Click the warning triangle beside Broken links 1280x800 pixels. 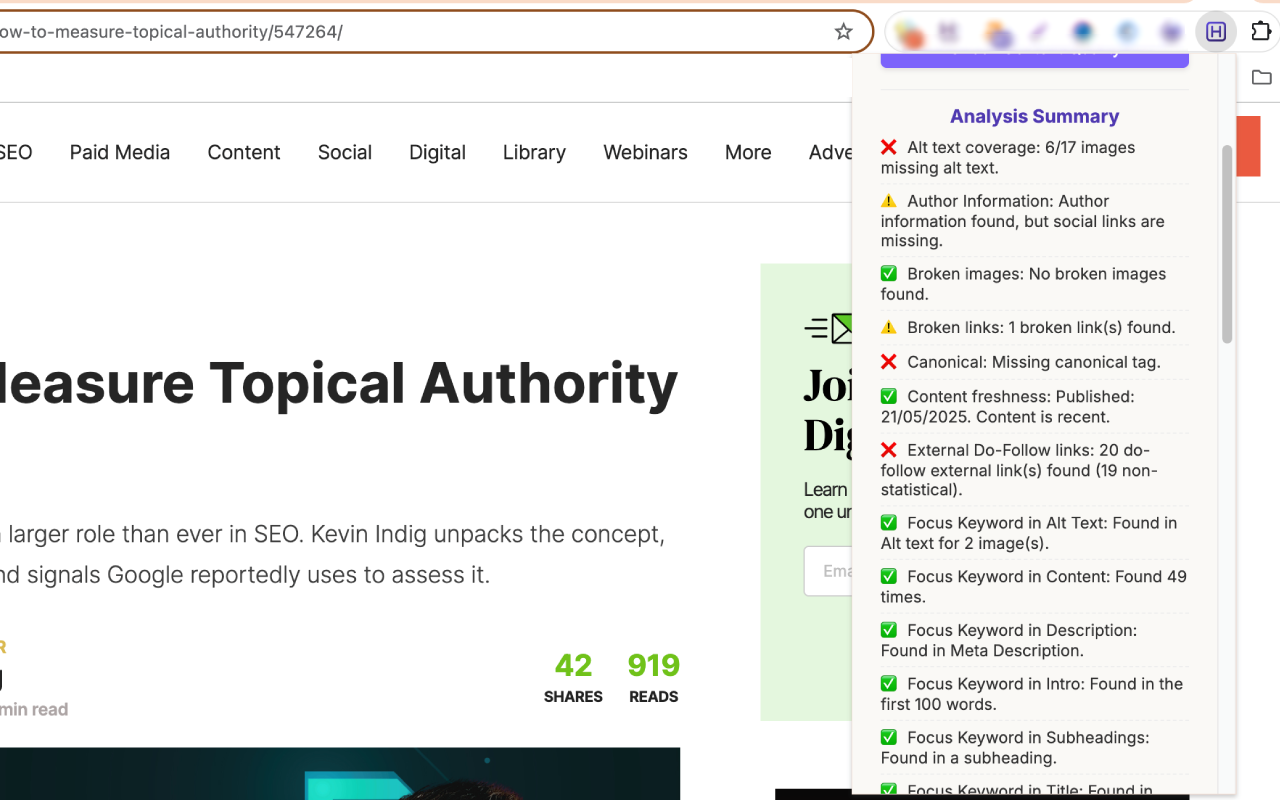coord(888,326)
